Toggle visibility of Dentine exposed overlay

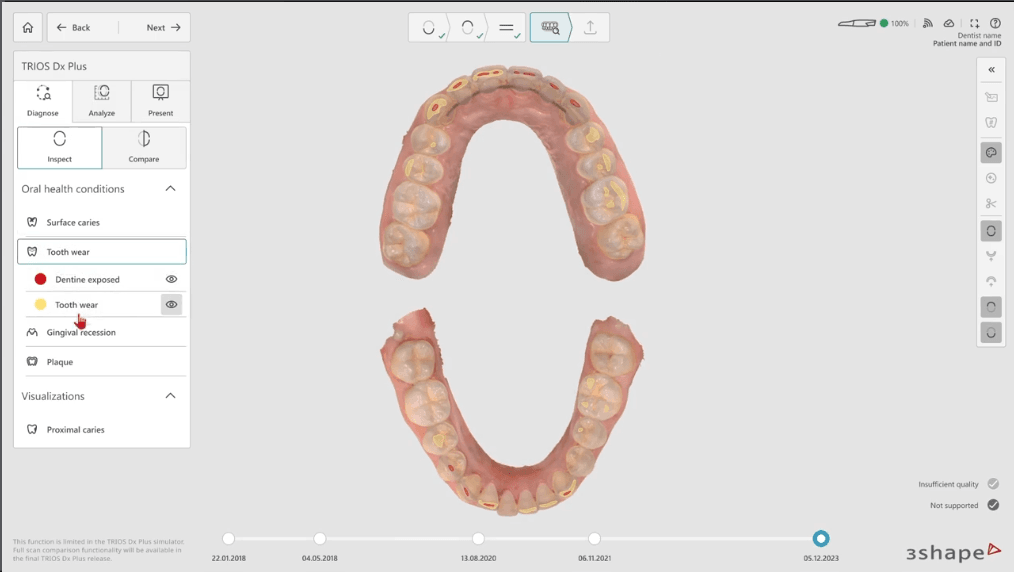(x=171, y=279)
